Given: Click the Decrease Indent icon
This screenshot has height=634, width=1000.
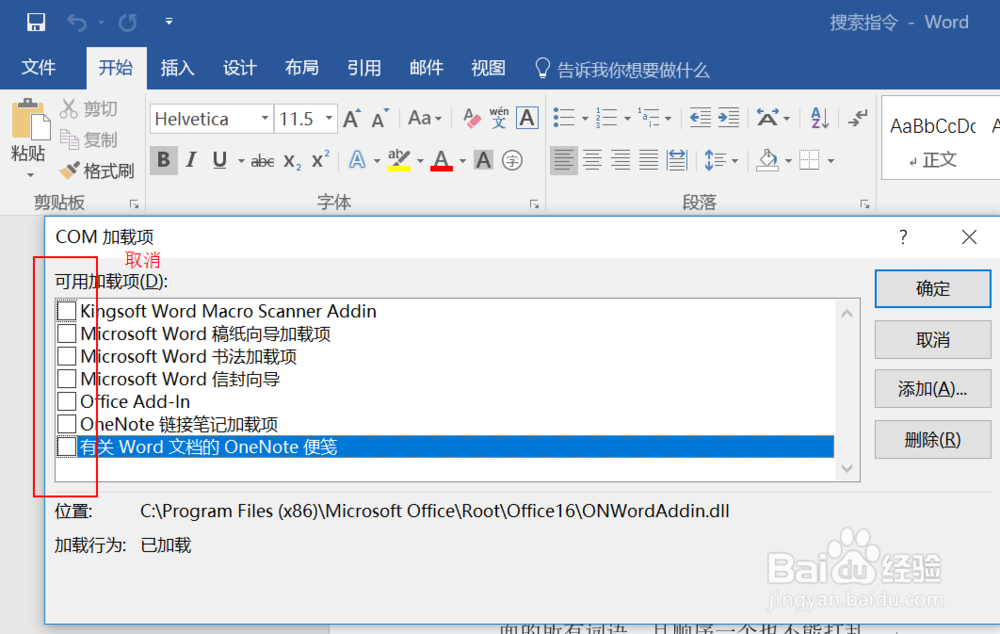Looking at the screenshot, I should pyautogui.click(x=700, y=118).
